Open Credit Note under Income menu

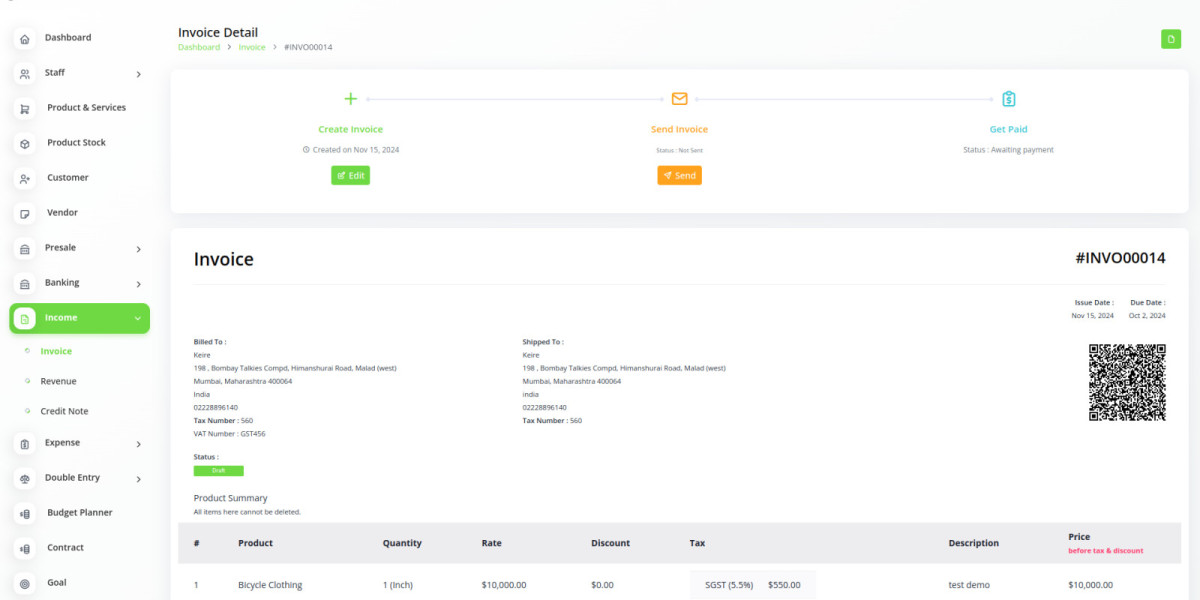tap(64, 411)
